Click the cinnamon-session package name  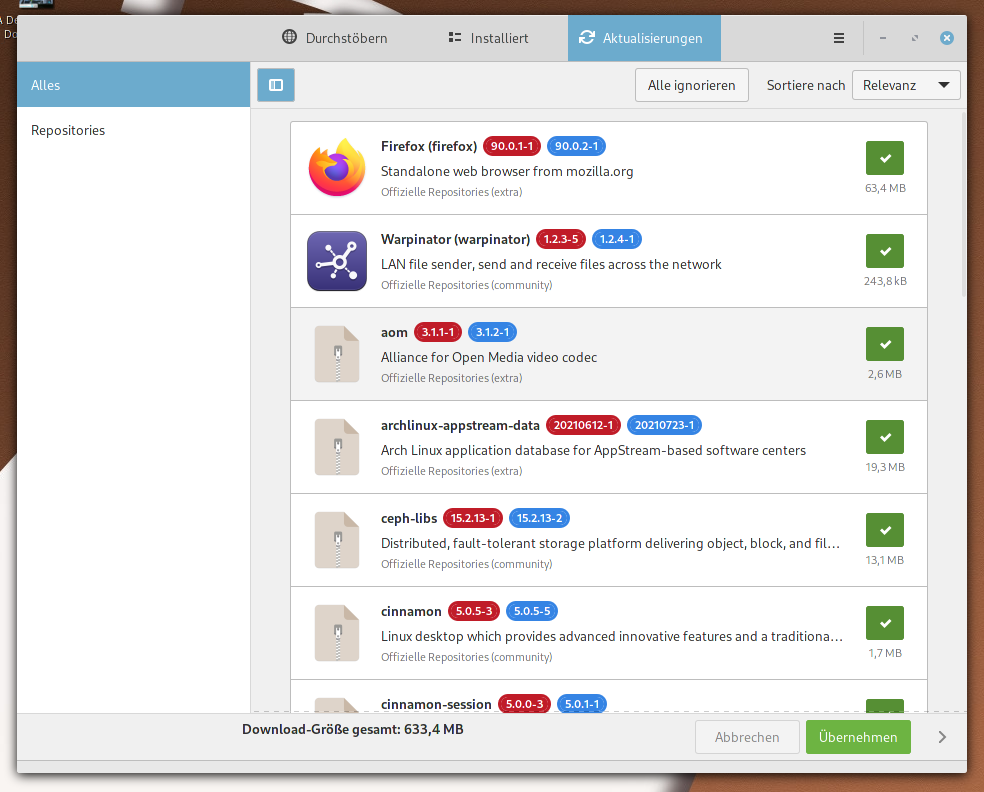(436, 704)
